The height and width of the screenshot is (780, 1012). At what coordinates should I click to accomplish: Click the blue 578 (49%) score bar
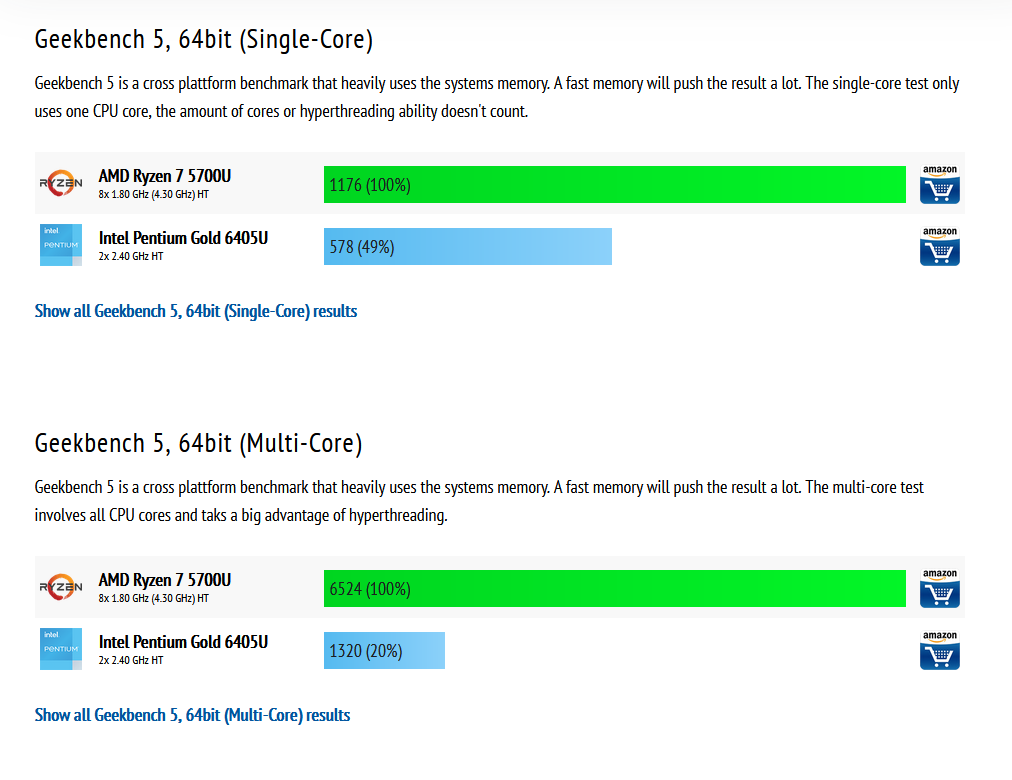tap(468, 246)
